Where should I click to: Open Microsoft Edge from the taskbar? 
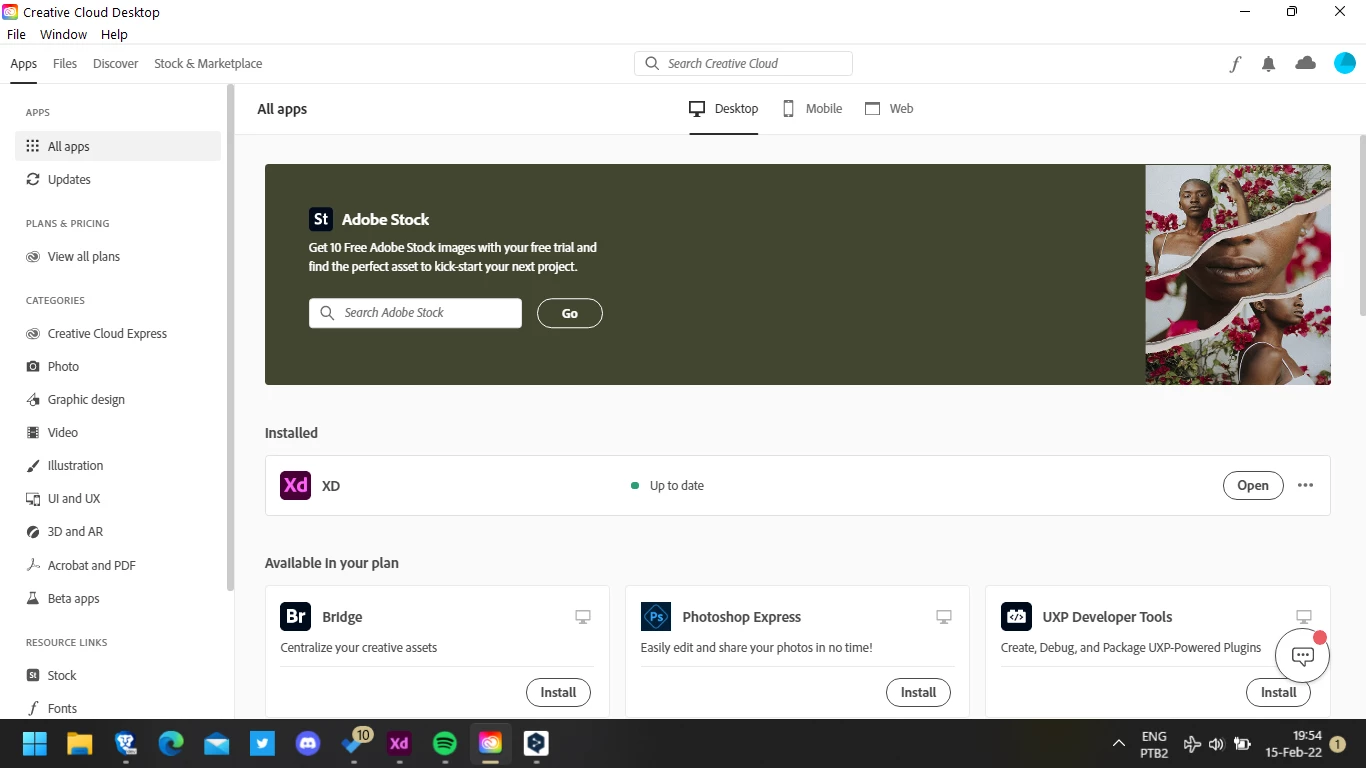pyautogui.click(x=171, y=743)
